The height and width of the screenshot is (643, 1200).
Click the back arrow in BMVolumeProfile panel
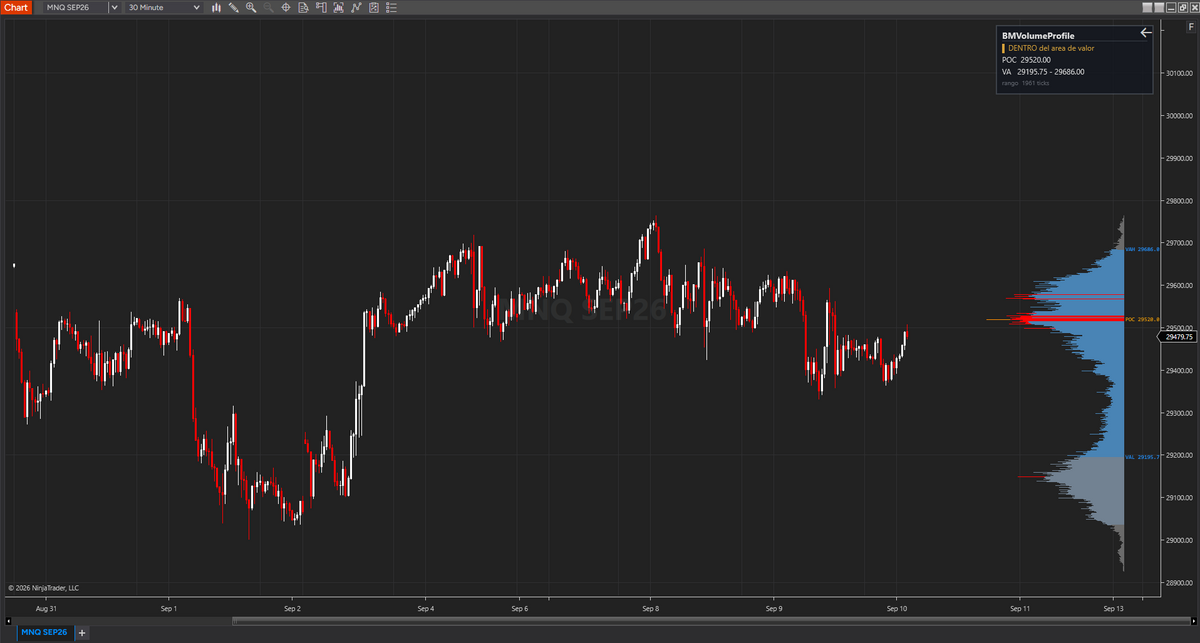tap(1146, 32)
